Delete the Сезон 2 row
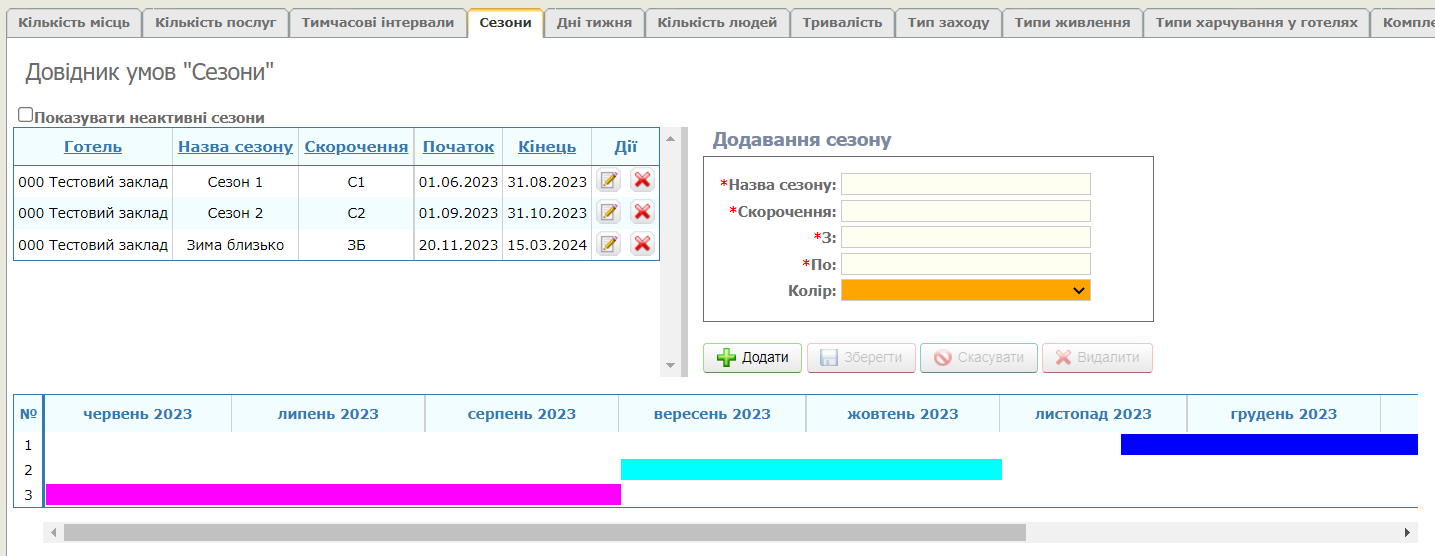1435x556 pixels. point(642,212)
